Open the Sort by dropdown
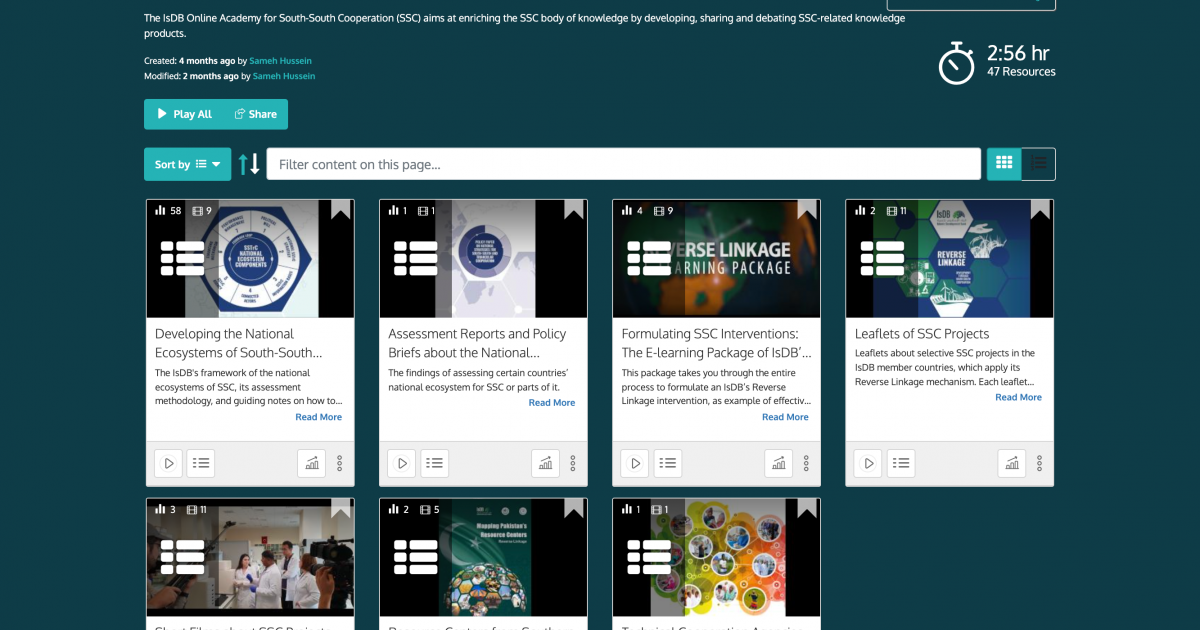This screenshot has width=1200, height=630. tap(187, 163)
